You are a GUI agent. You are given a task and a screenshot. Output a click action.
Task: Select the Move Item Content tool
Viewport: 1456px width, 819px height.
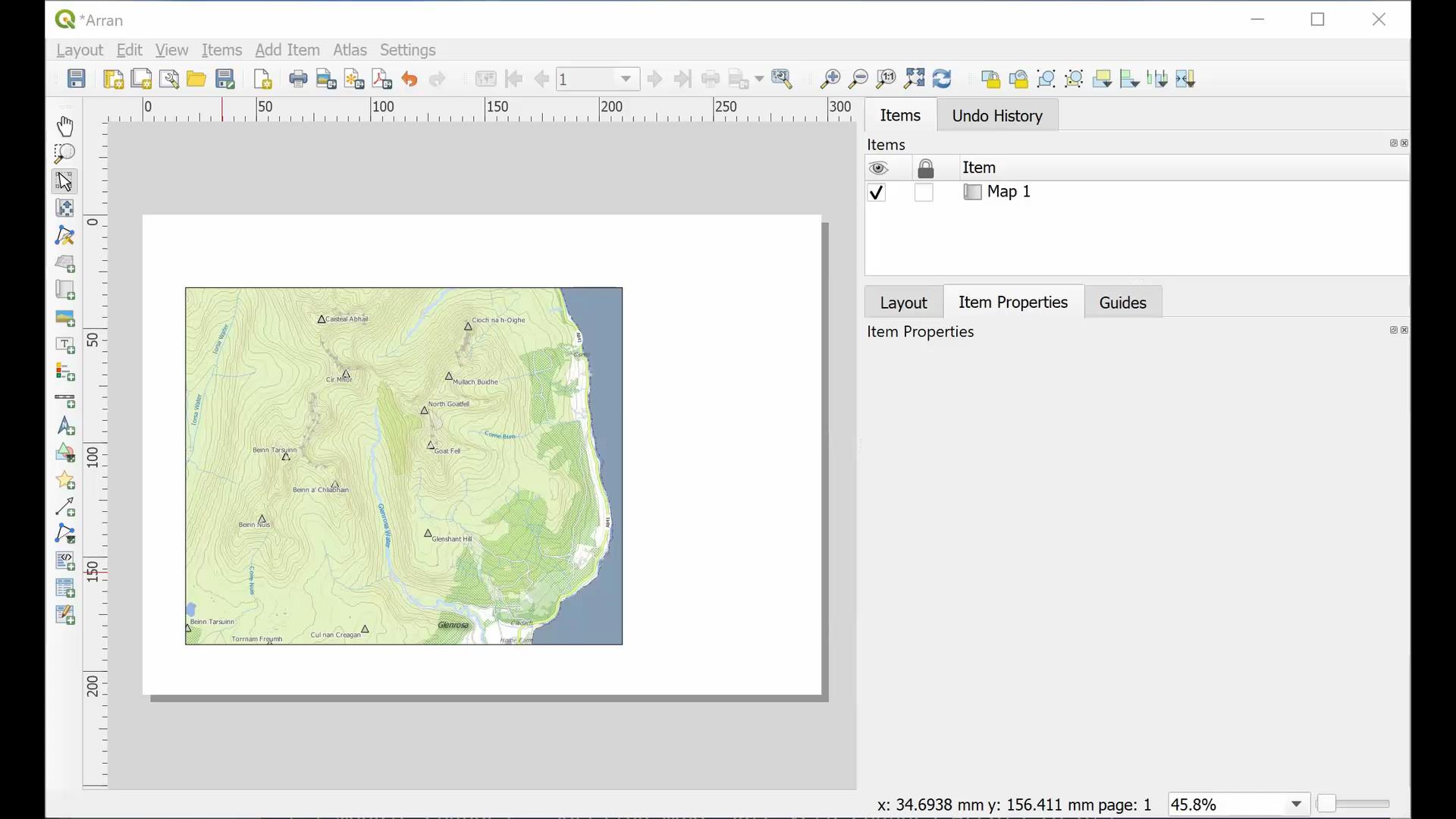tap(64, 208)
